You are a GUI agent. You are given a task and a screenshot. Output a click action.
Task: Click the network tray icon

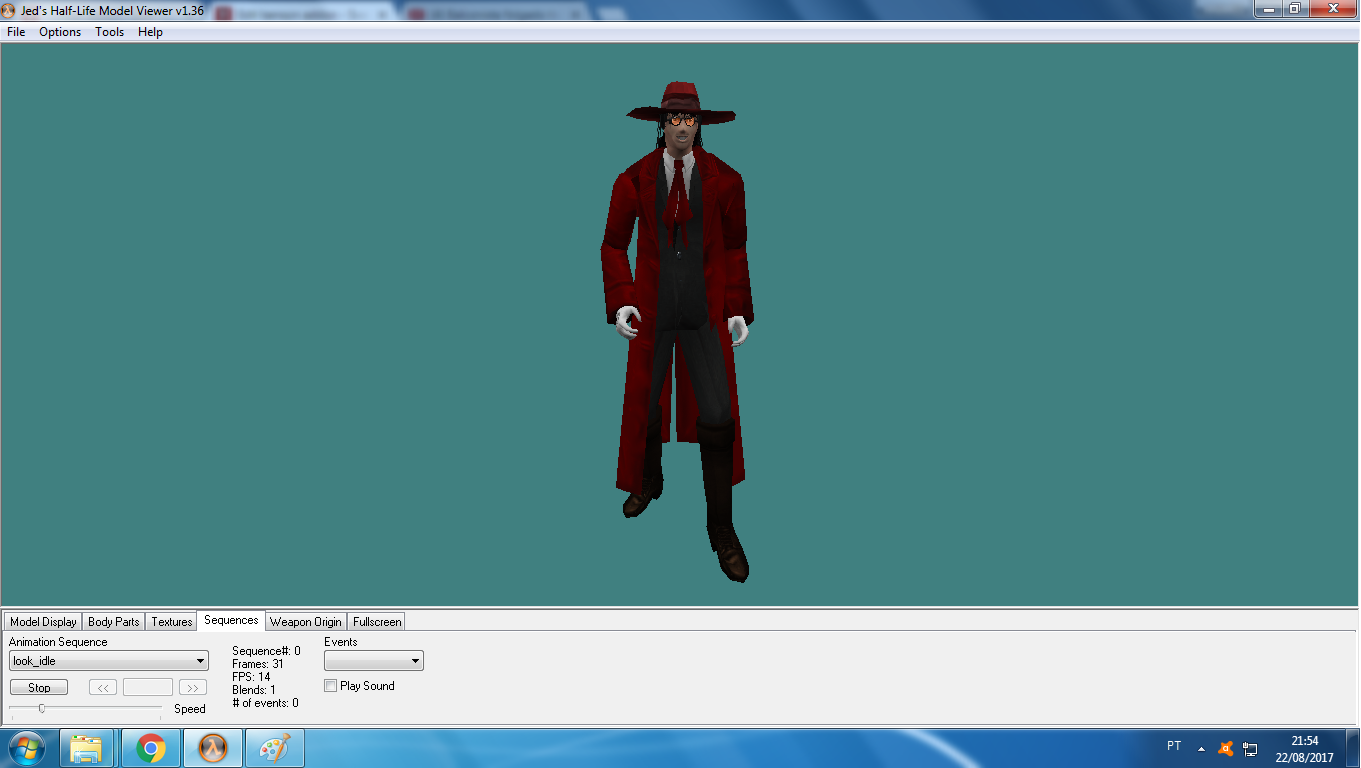click(1250, 748)
